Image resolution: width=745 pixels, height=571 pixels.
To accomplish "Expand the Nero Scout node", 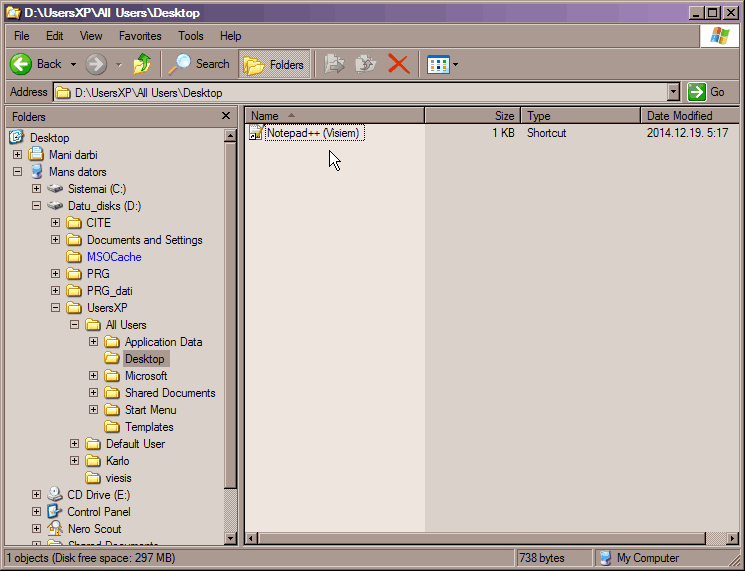I will point(37,529).
